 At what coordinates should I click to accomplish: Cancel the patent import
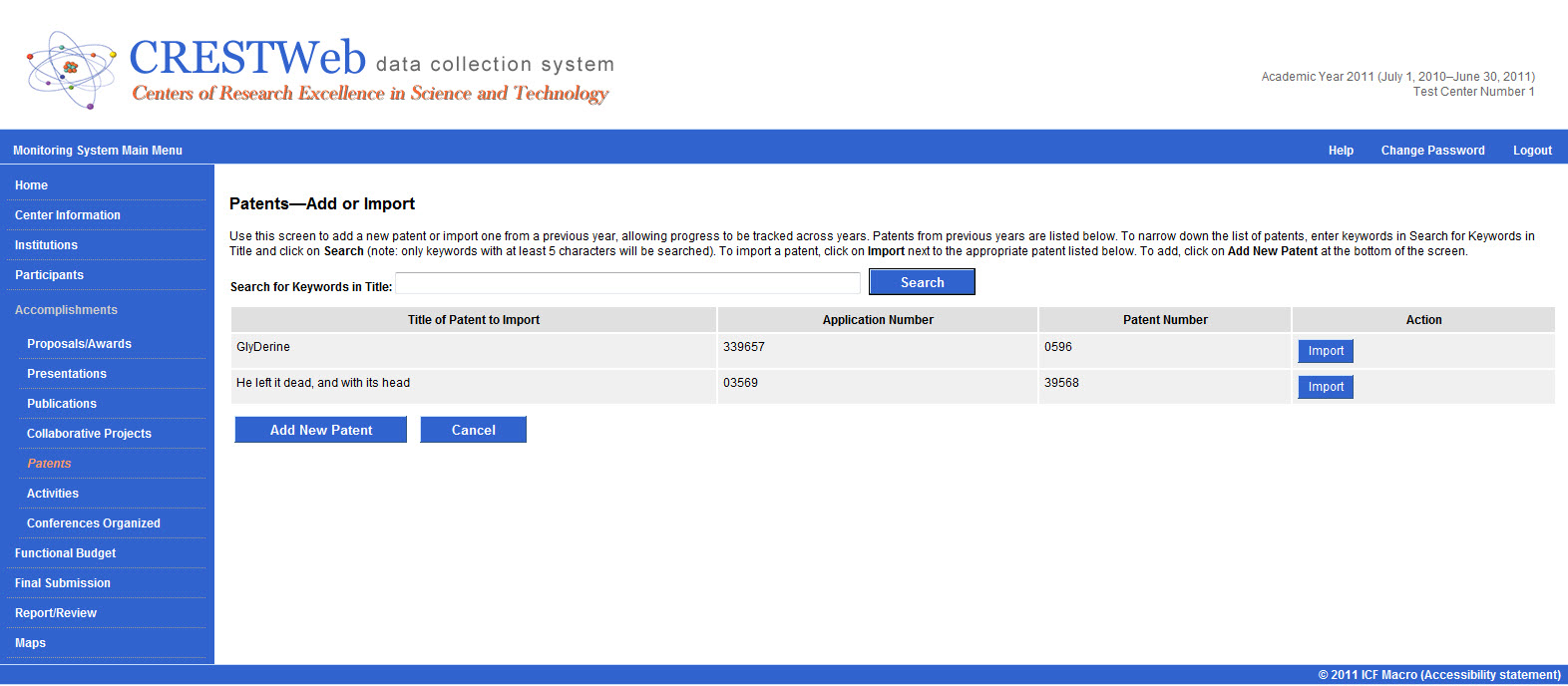tap(473, 430)
